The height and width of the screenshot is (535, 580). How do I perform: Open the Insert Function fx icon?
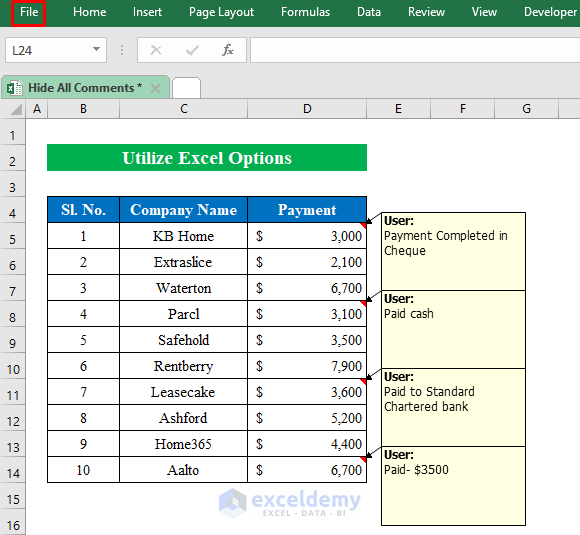point(228,50)
